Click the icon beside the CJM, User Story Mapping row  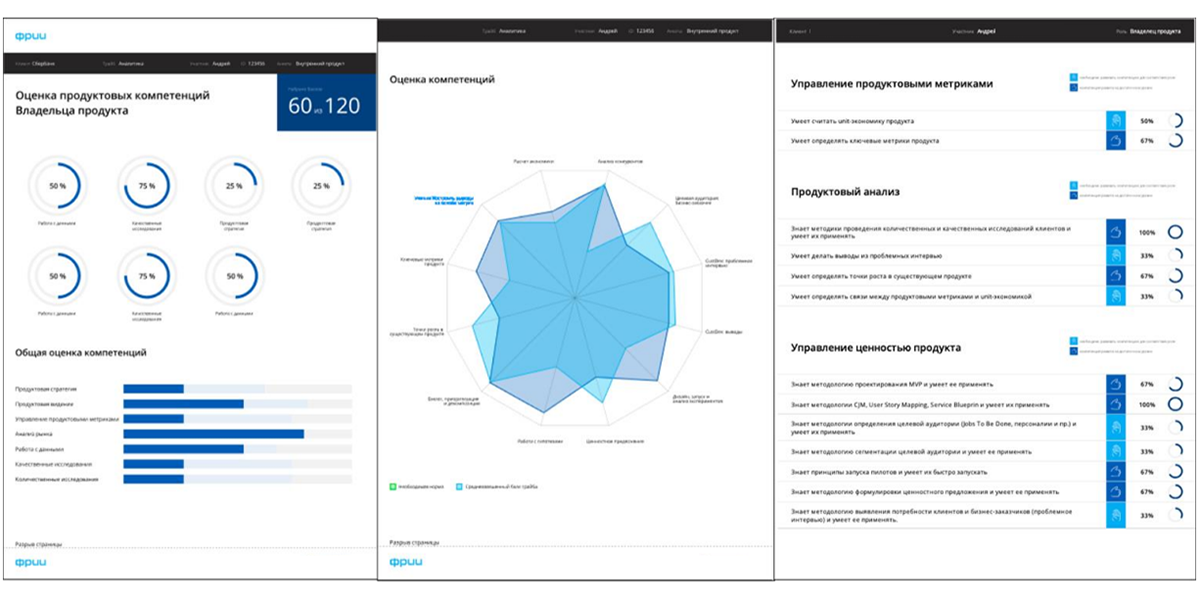(1116, 405)
